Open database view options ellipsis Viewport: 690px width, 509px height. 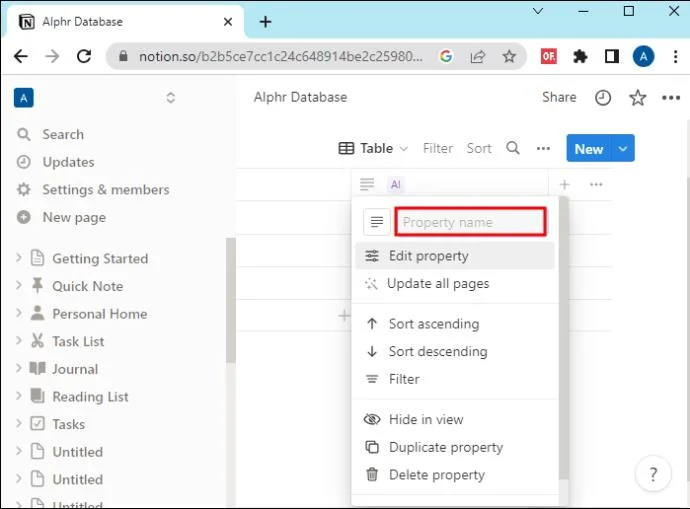pyautogui.click(x=543, y=148)
